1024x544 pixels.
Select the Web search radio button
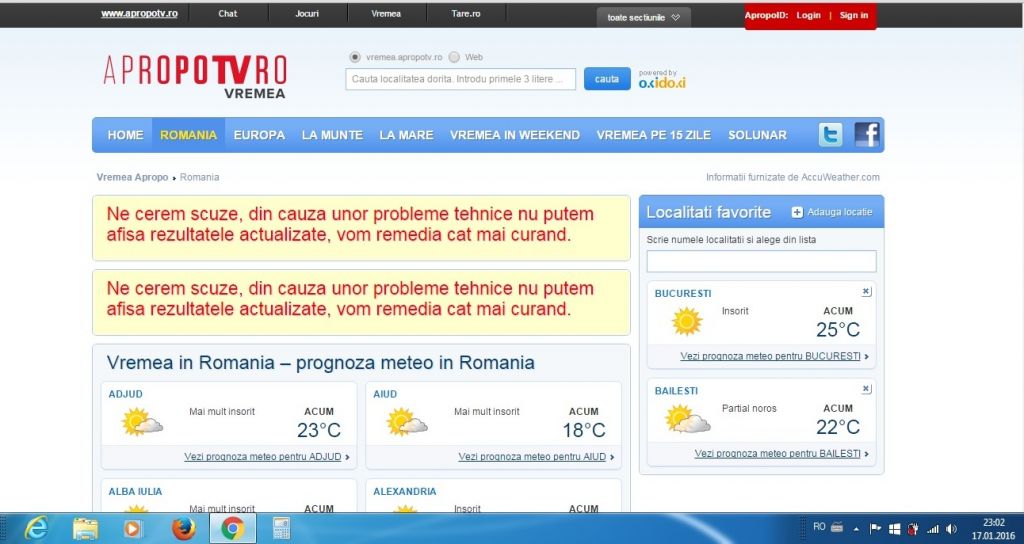(x=454, y=57)
